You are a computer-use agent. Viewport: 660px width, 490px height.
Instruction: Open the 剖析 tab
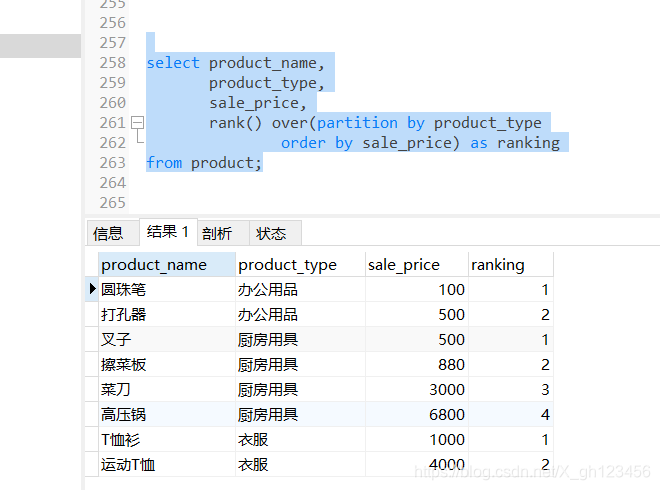[x=223, y=233]
